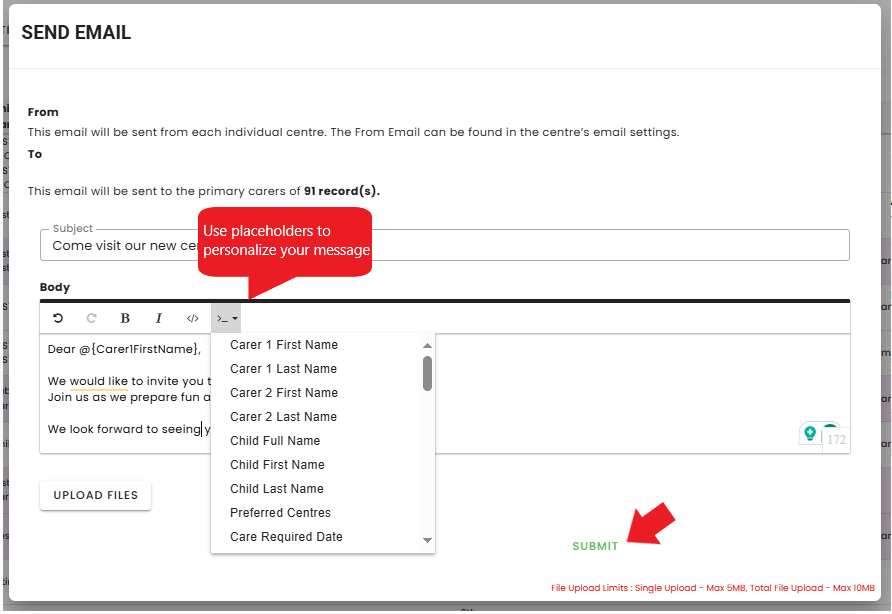The image size is (892, 614).
Task: Insert Carer 1 First Name placeholder
Action: click(x=284, y=345)
